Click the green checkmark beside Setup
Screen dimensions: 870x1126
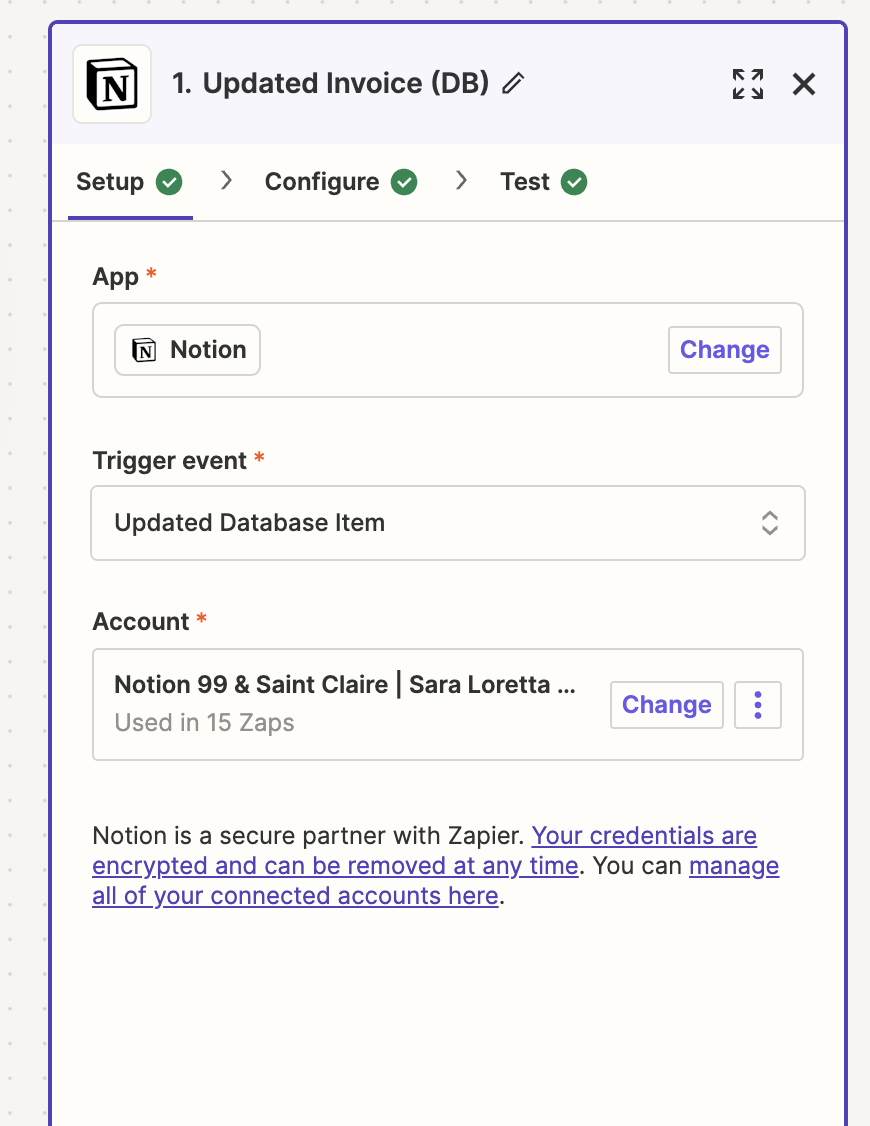(x=169, y=182)
